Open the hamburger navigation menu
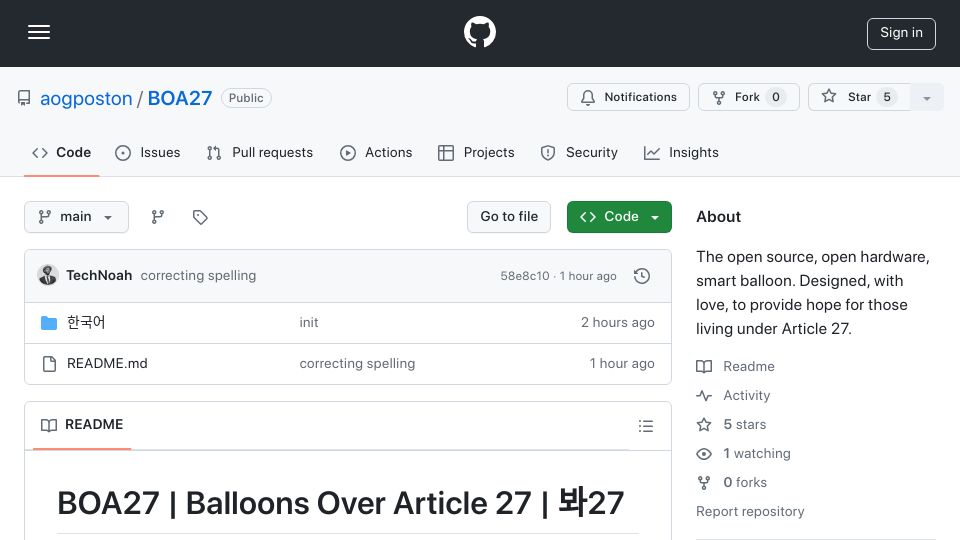Screen dimensions: 960x540 coord(39,32)
